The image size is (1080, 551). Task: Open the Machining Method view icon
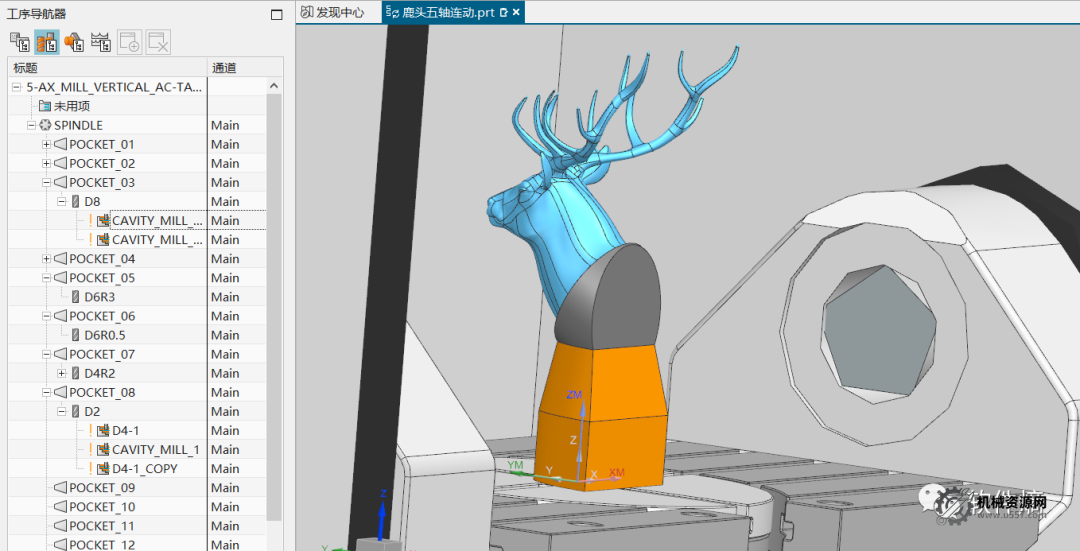pyautogui.click(x=101, y=42)
